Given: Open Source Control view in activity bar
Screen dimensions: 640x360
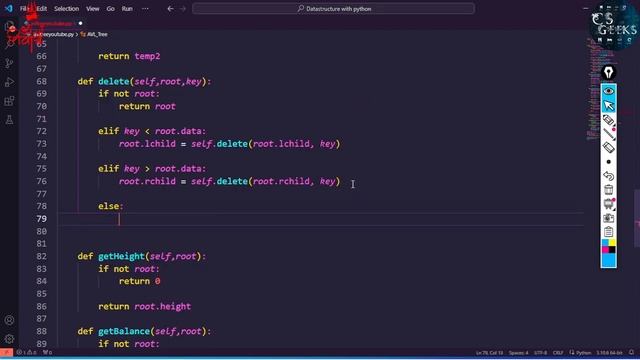Looking at the screenshot, I should [x=9, y=63].
